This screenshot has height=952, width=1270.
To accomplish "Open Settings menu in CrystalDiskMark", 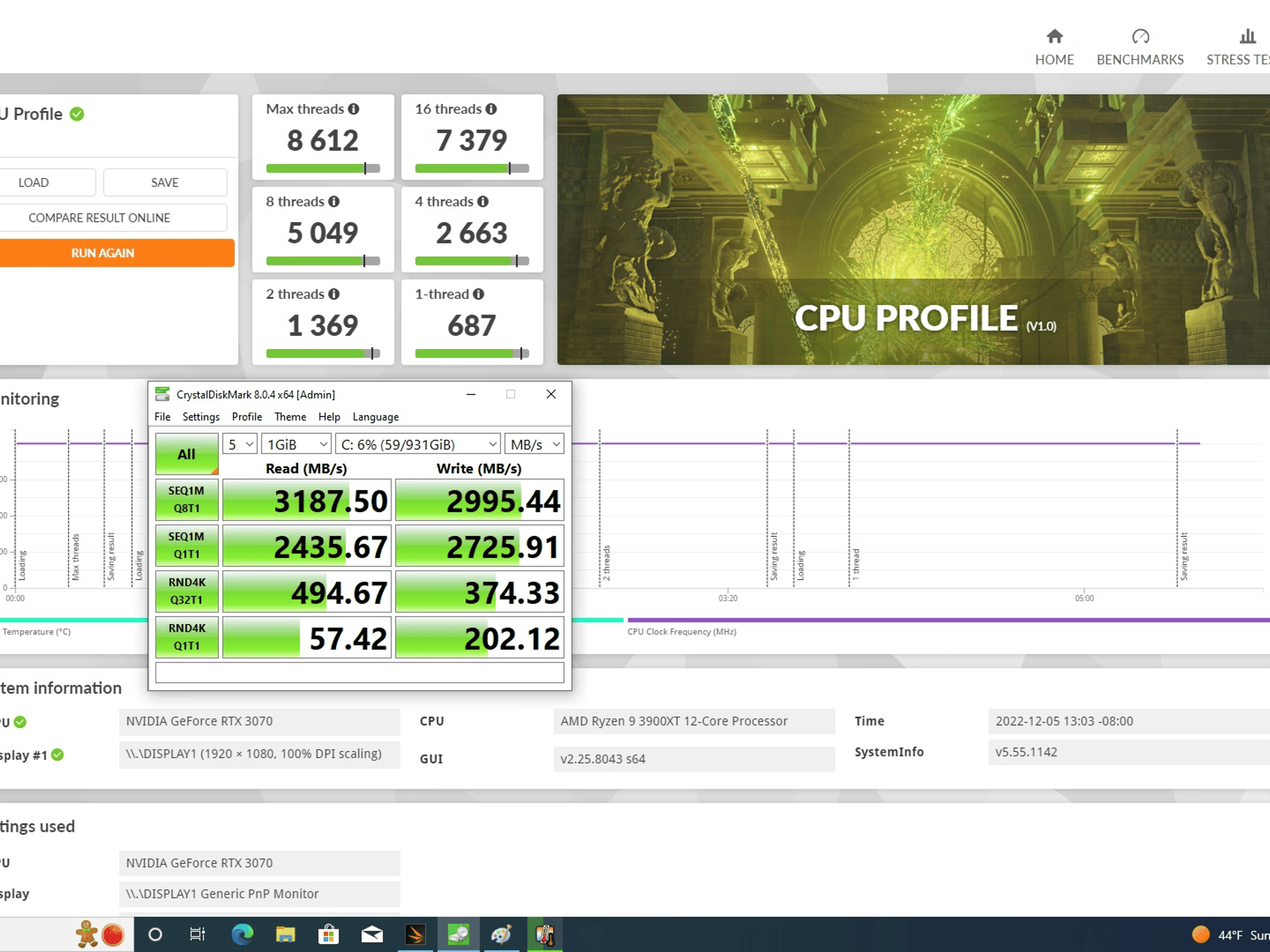I will point(201,416).
